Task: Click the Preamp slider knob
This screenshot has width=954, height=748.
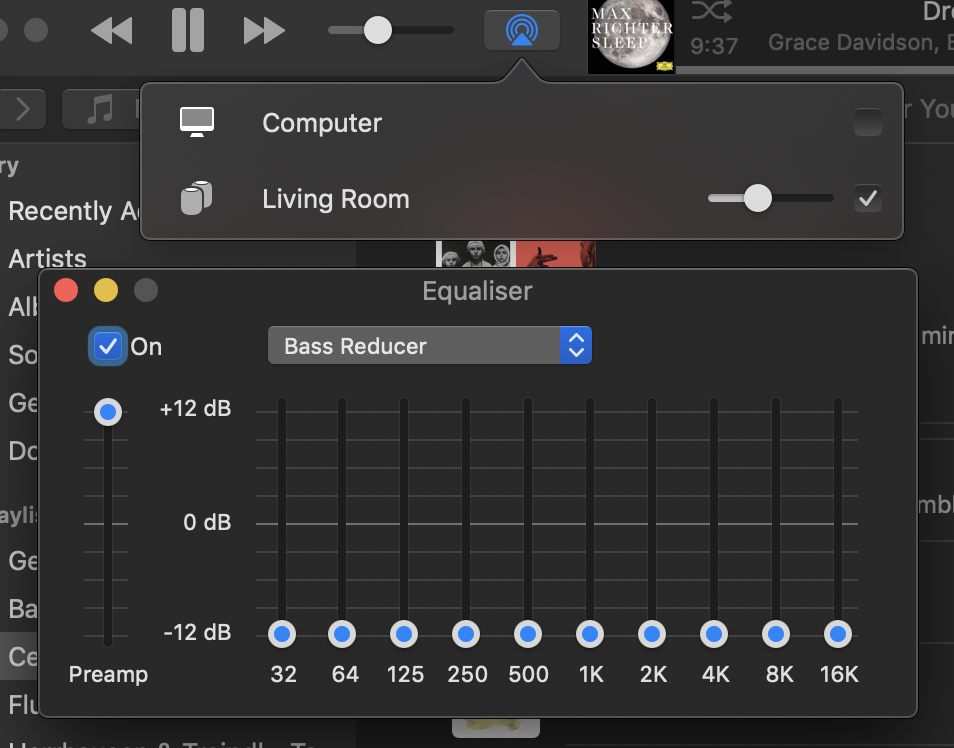Action: coord(108,412)
